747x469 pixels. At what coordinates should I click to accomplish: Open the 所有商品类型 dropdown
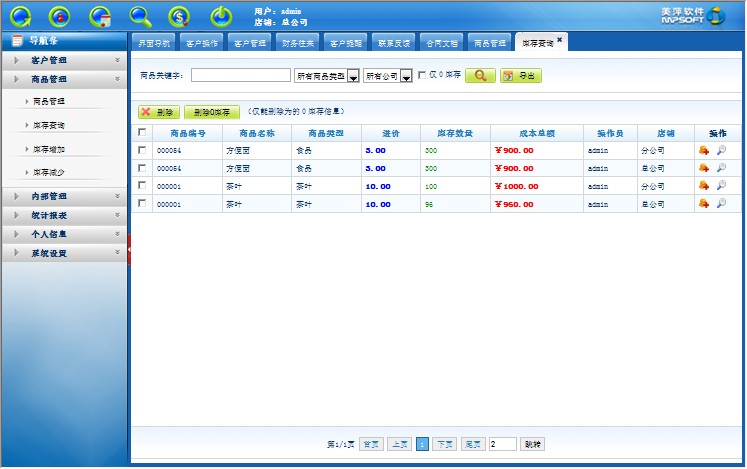pos(353,77)
